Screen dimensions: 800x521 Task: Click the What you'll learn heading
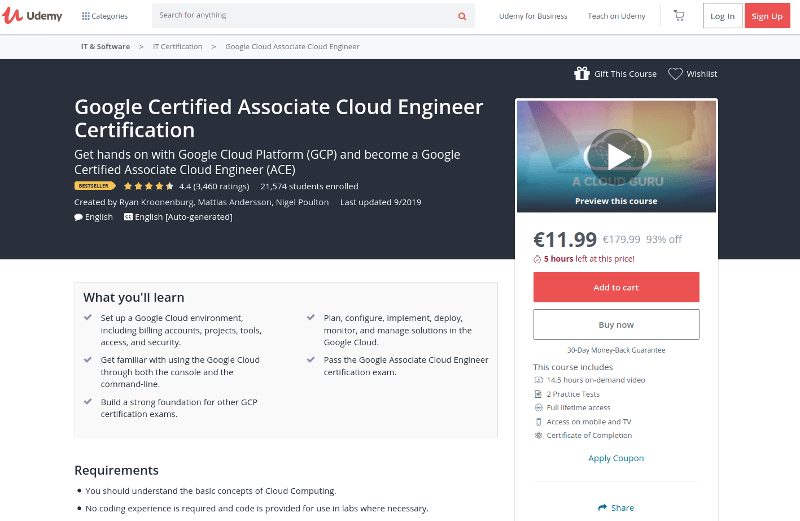[134, 297]
